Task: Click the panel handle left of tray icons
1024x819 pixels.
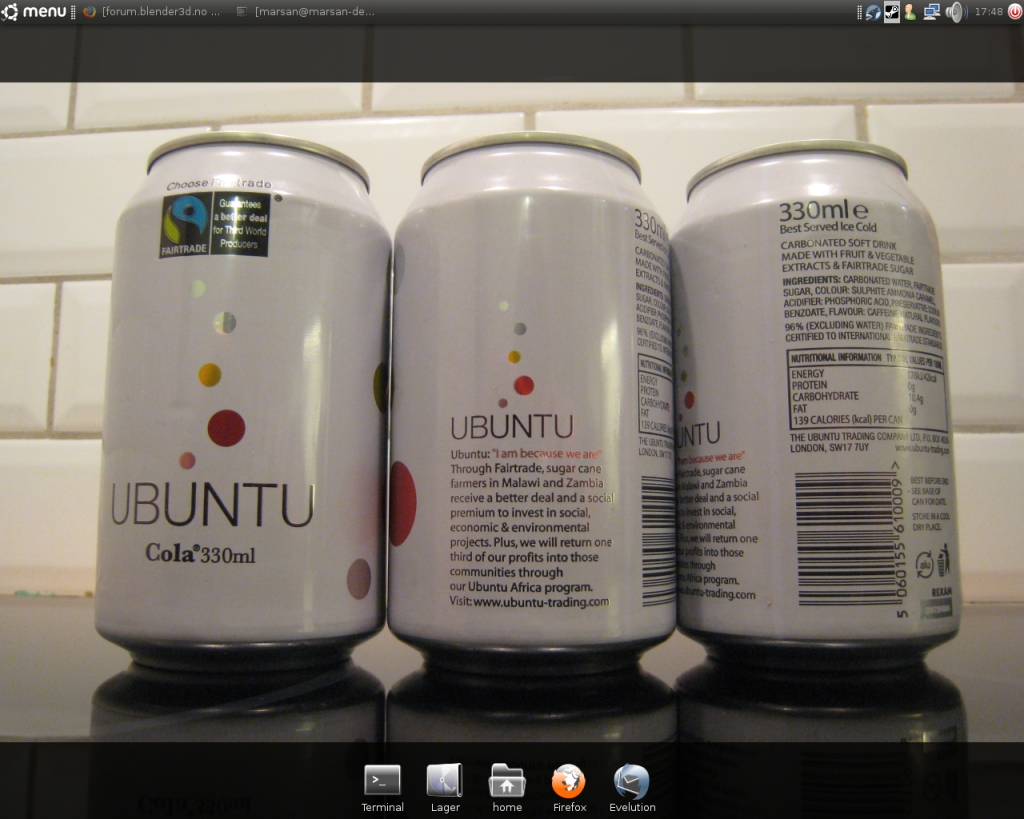Action: (859, 12)
